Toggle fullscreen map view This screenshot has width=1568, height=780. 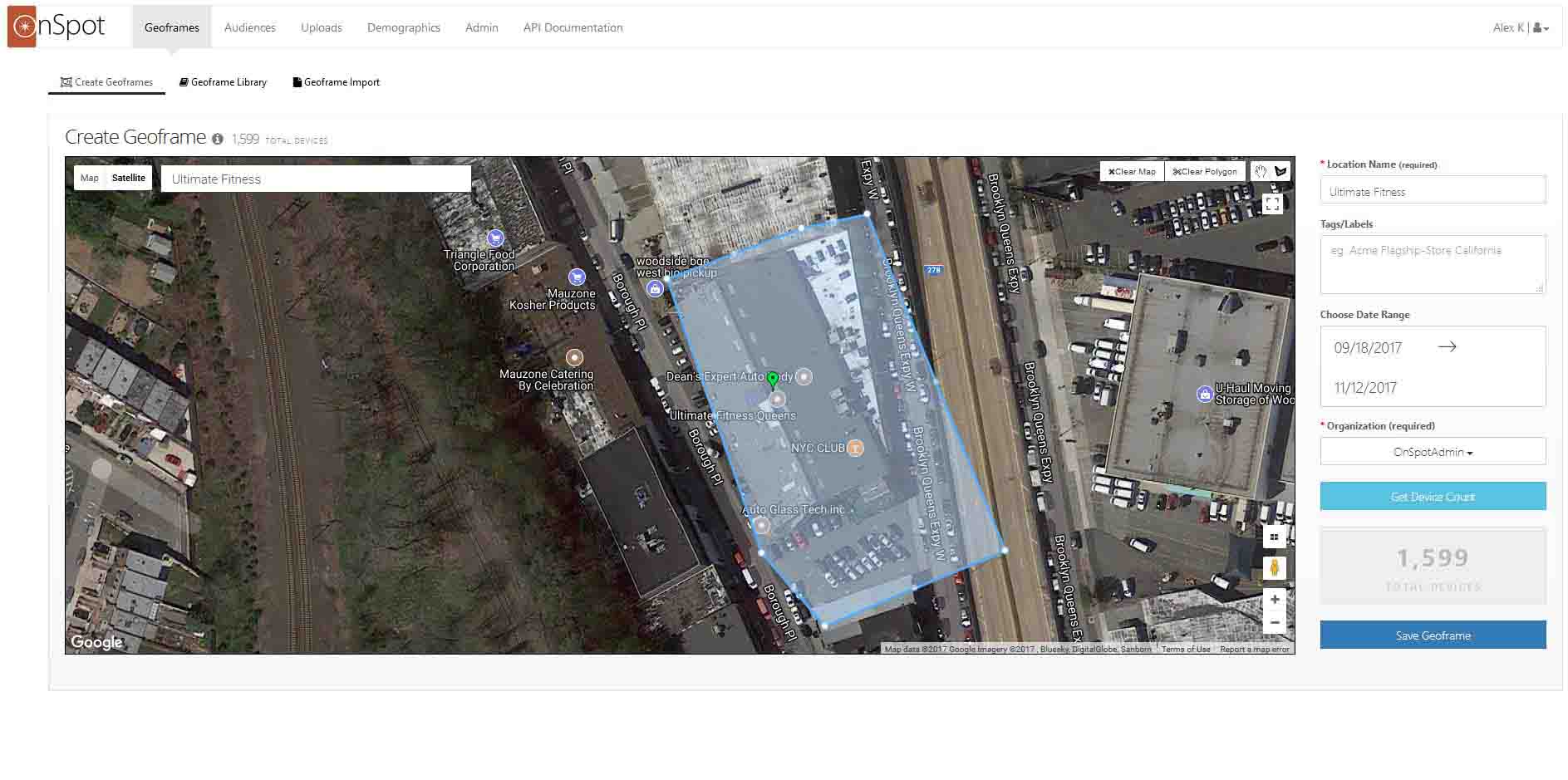pyautogui.click(x=1272, y=204)
